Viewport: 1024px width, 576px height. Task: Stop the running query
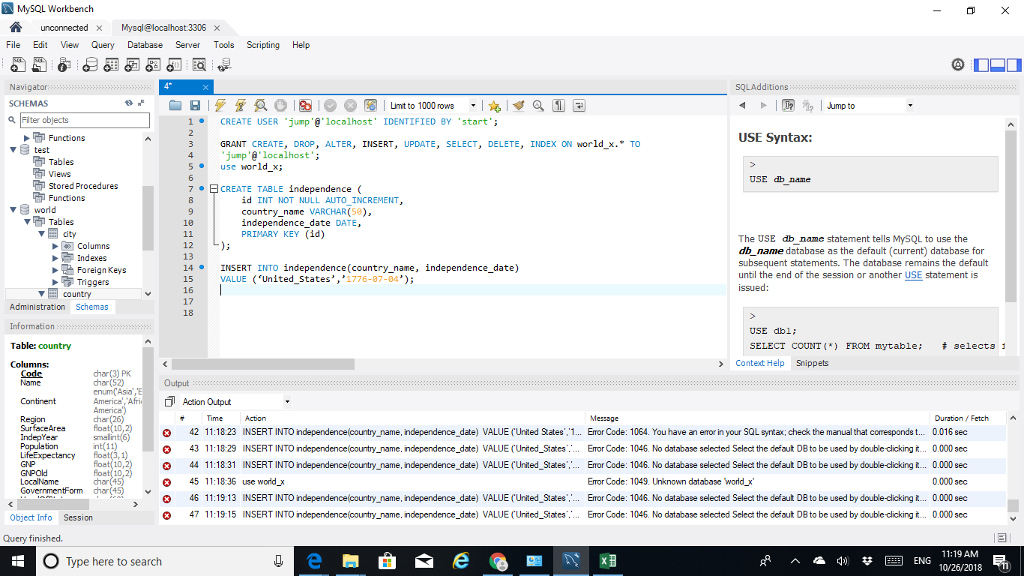point(283,105)
